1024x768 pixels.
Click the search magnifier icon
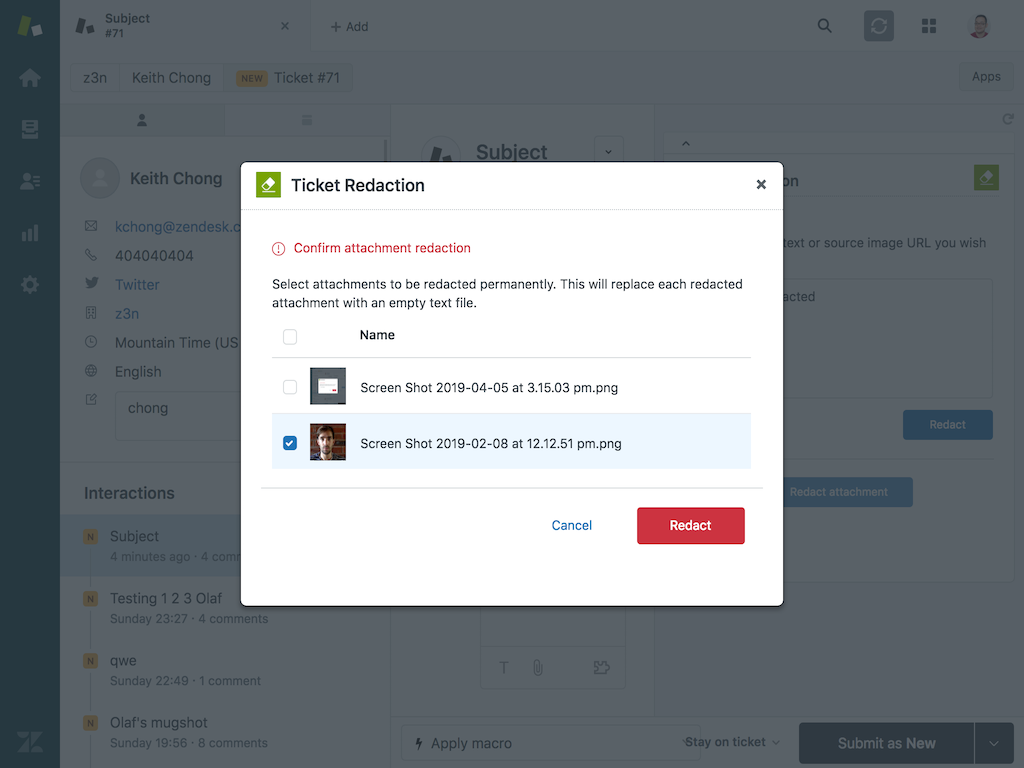pyautogui.click(x=825, y=26)
